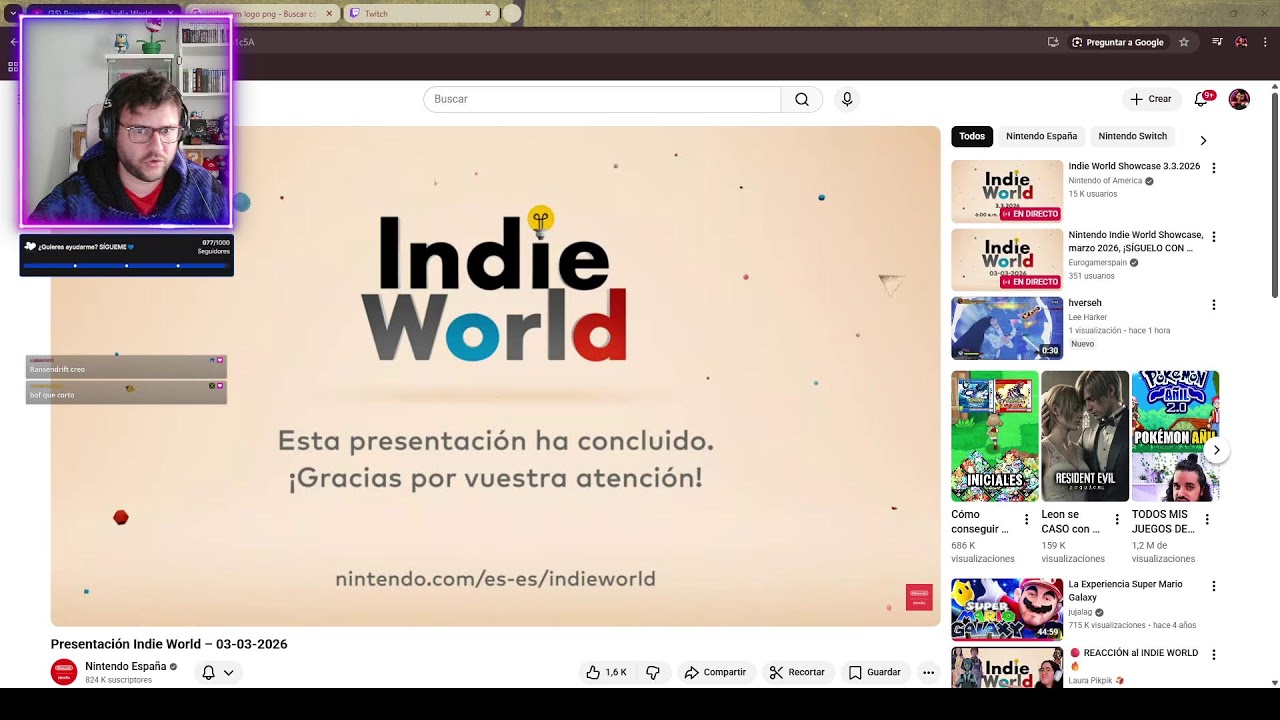Close the Twitch tab
Screen dimensions: 1280x720
tap(488, 14)
